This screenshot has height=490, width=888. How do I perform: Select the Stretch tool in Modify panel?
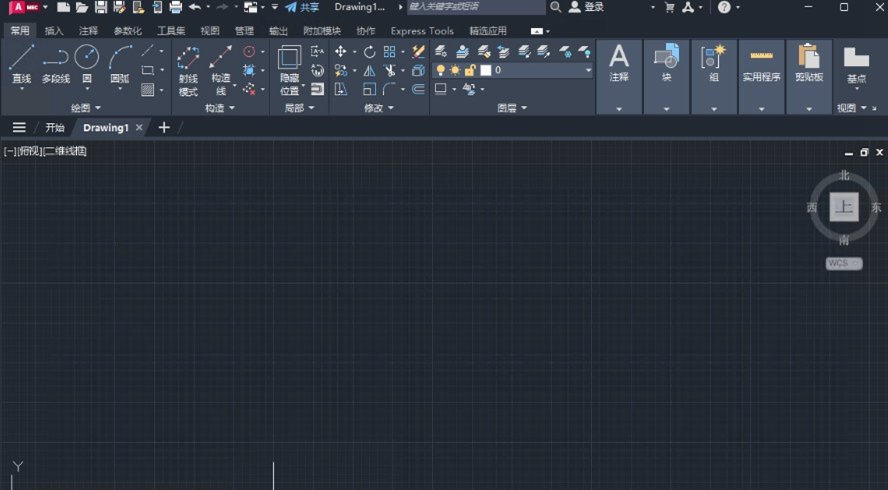pyautogui.click(x=340, y=89)
